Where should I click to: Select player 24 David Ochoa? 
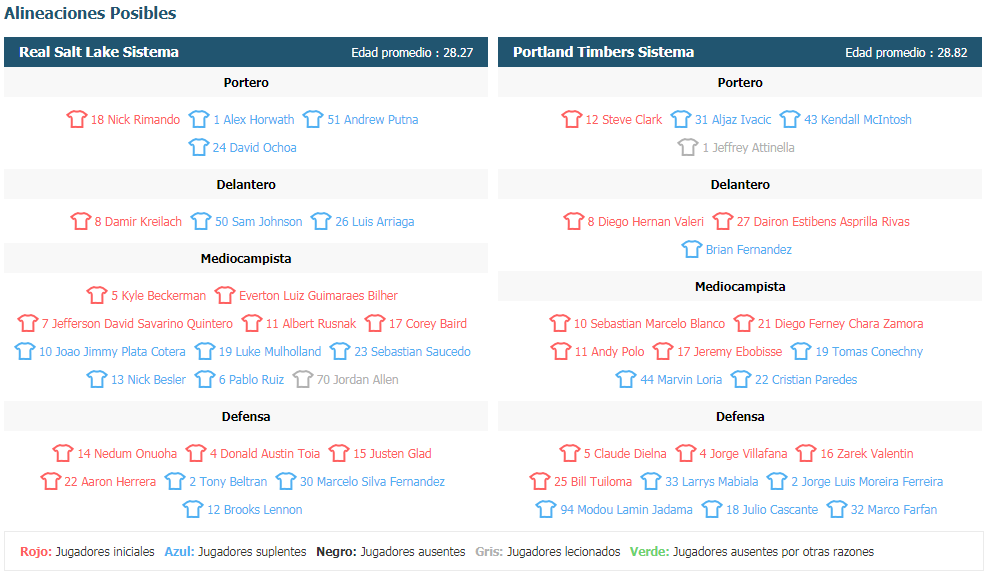255,147
